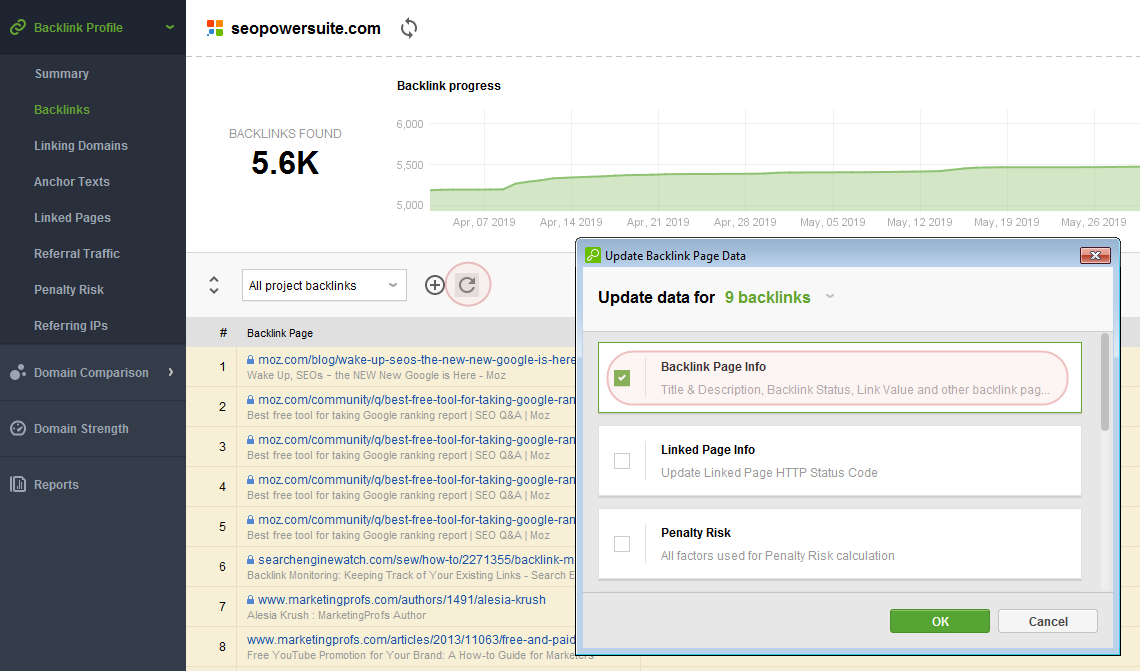Screen dimensions: 1140x671
Task: Click the Penalty Risk option title in dialog
Action: (x=696, y=532)
